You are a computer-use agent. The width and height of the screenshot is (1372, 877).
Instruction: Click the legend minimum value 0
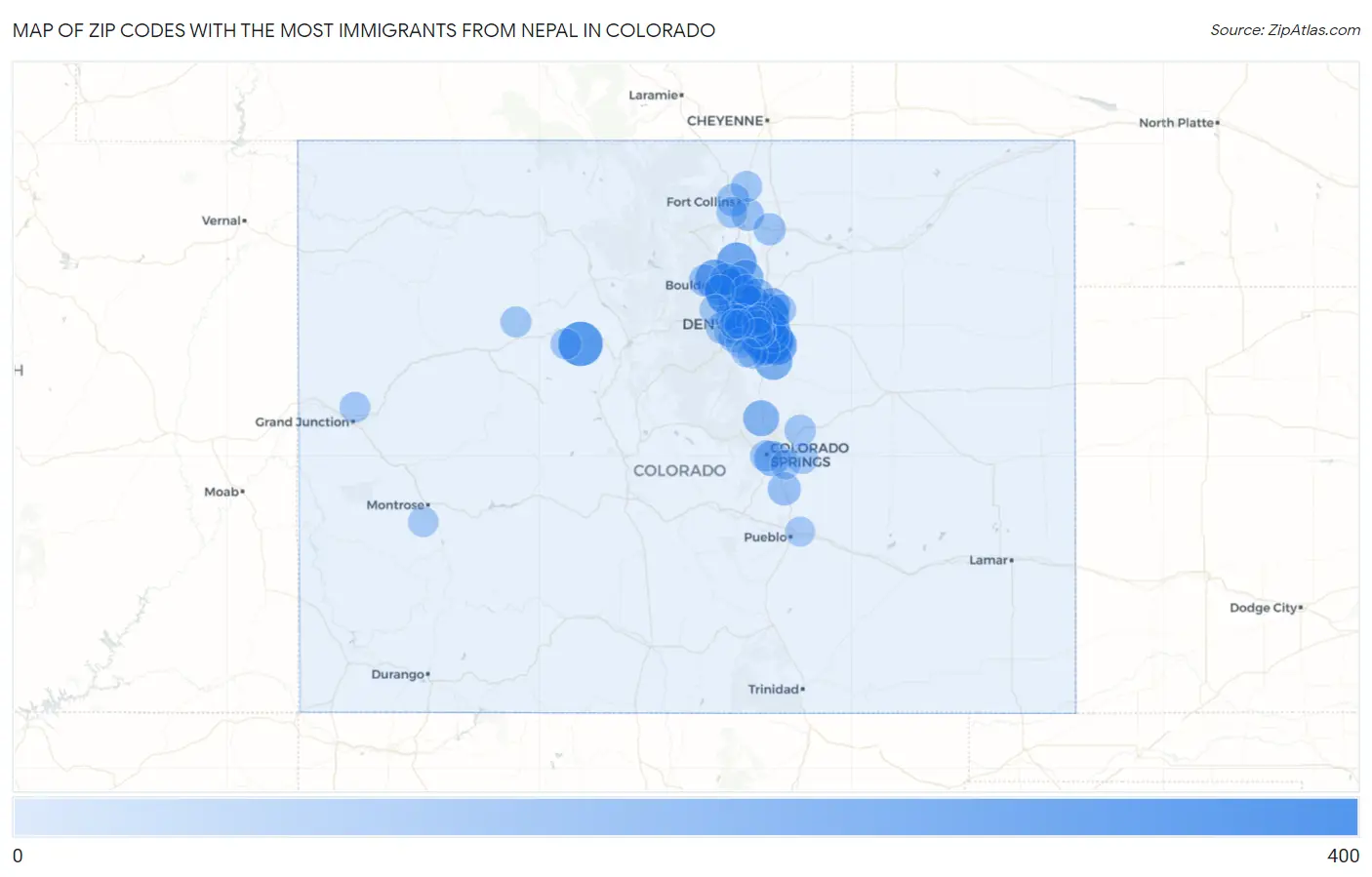pyautogui.click(x=18, y=857)
